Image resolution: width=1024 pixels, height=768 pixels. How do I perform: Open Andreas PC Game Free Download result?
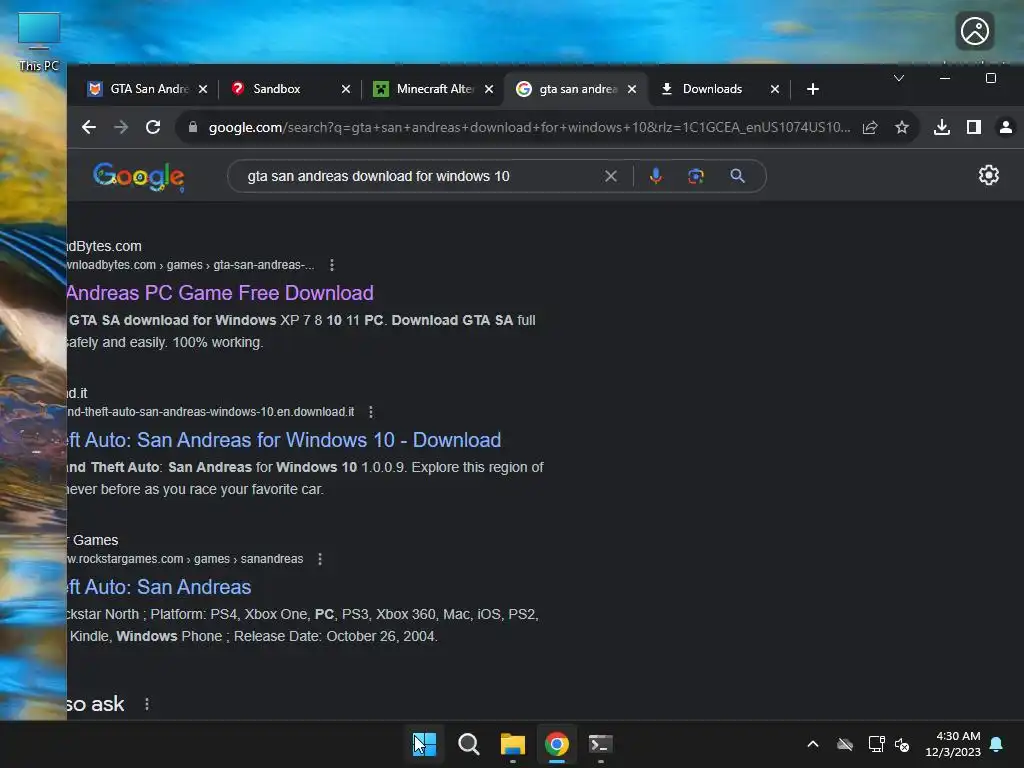(220, 293)
